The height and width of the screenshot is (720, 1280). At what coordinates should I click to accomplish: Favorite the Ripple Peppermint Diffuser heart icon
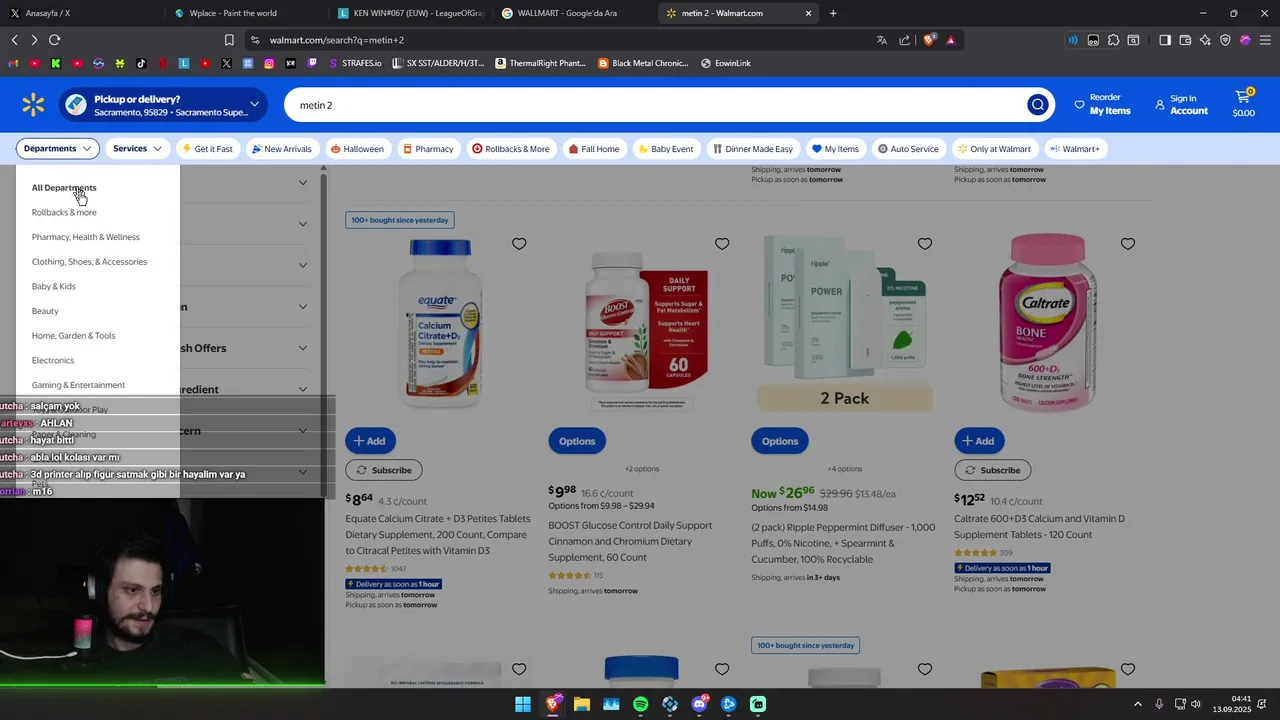pyautogui.click(x=925, y=244)
